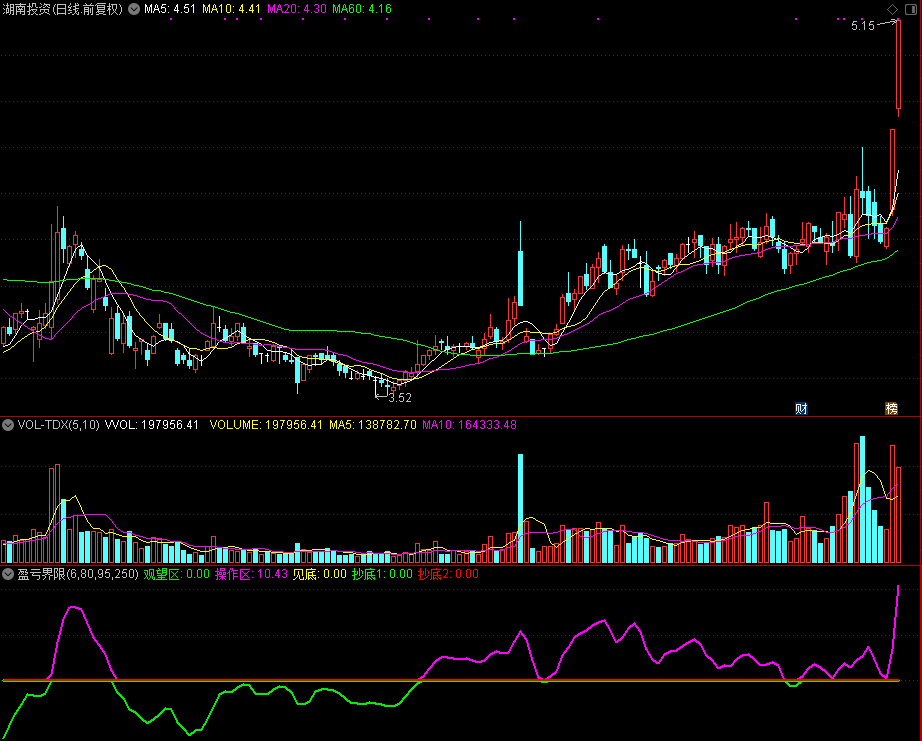The height and width of the screenshot is (741, 922).
Task: Click the diamond icon in top-right corner
Action: 909,9
